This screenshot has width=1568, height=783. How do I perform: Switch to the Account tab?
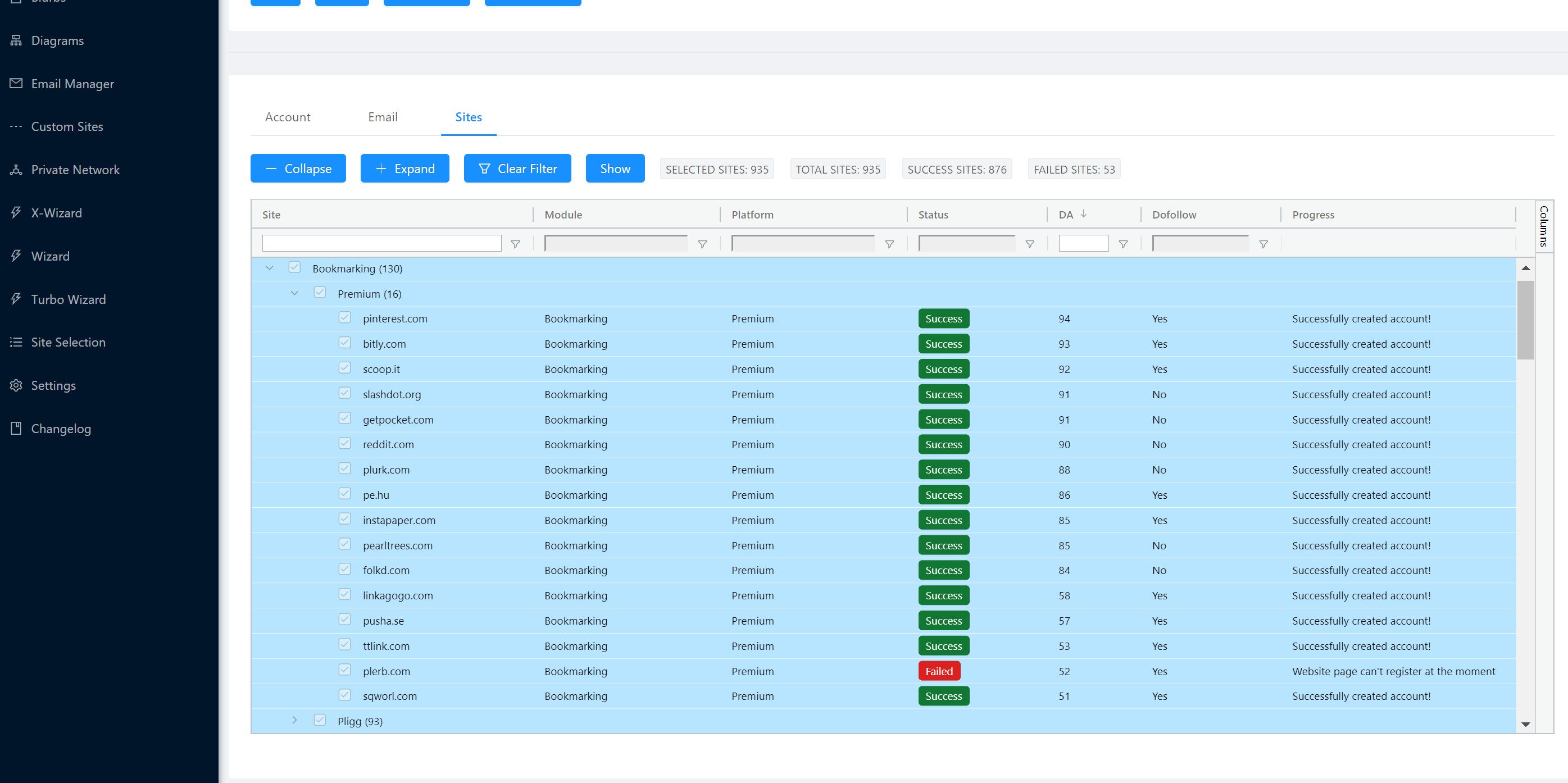(x=287, y=117)
